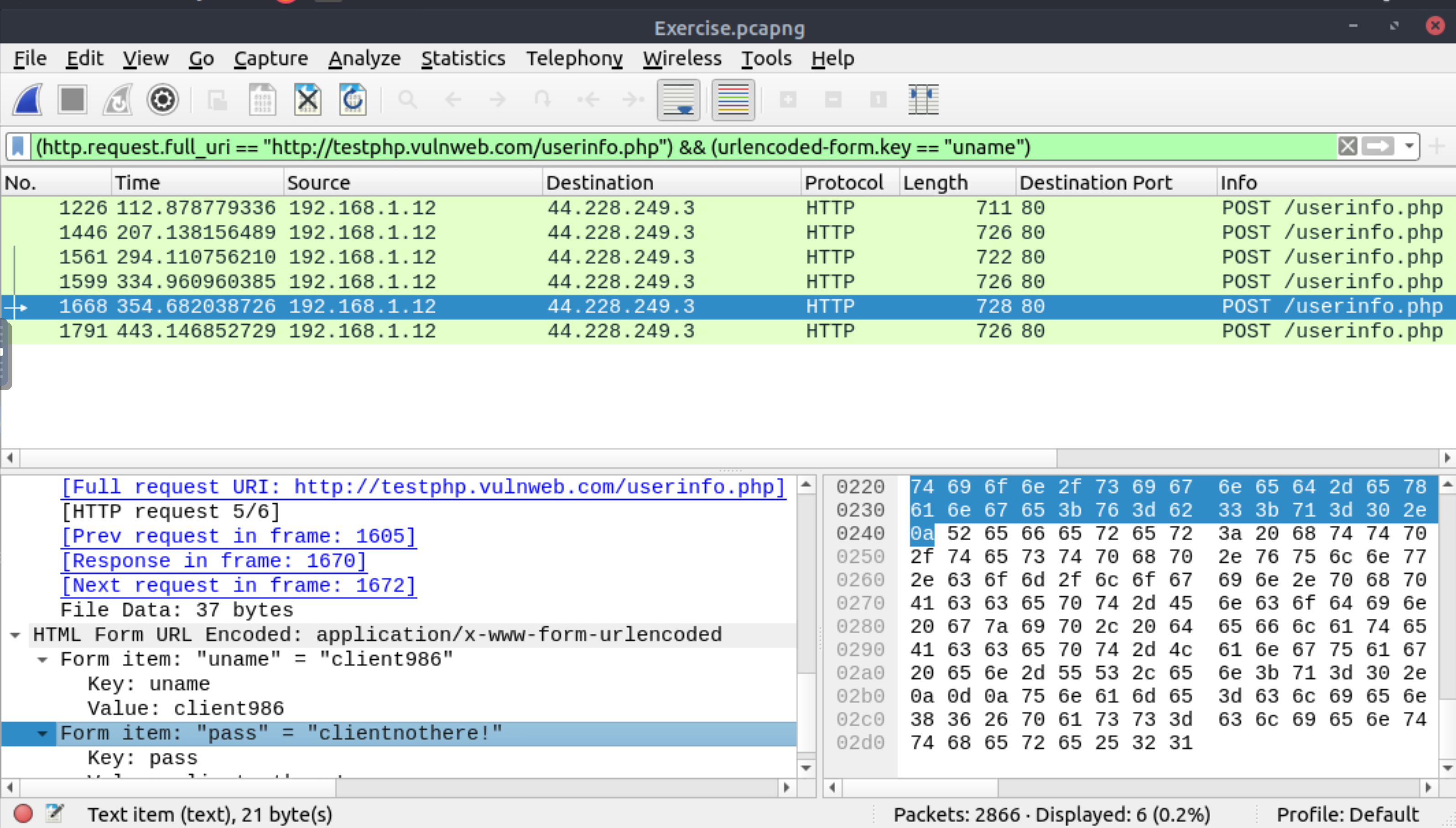Click the find packet magnifier icon
This screenshot has height=828, width=1456.
point(407,100)
